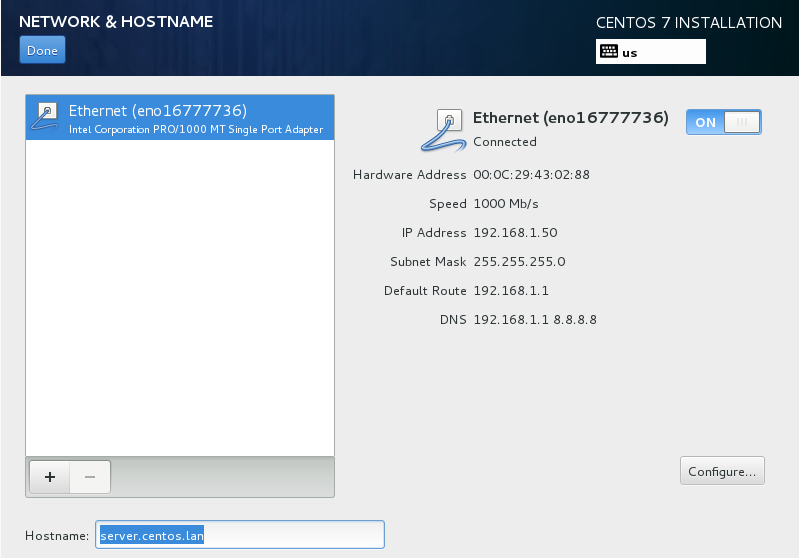Click the keyboard layout icon
Viewport: 799px width, 558px height.
pyautogui.click(x=608, y=52)
